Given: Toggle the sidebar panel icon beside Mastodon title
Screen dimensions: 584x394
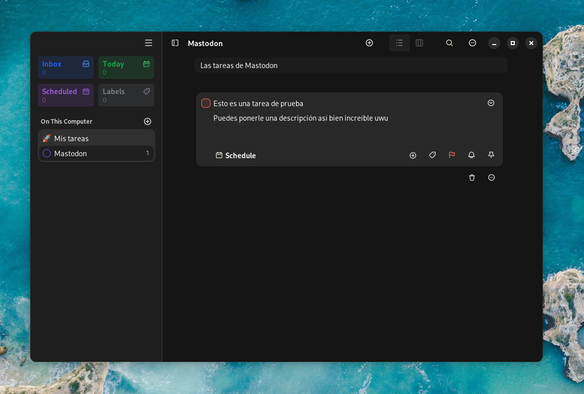Looking at the screenshot, I should click(175, 43).
